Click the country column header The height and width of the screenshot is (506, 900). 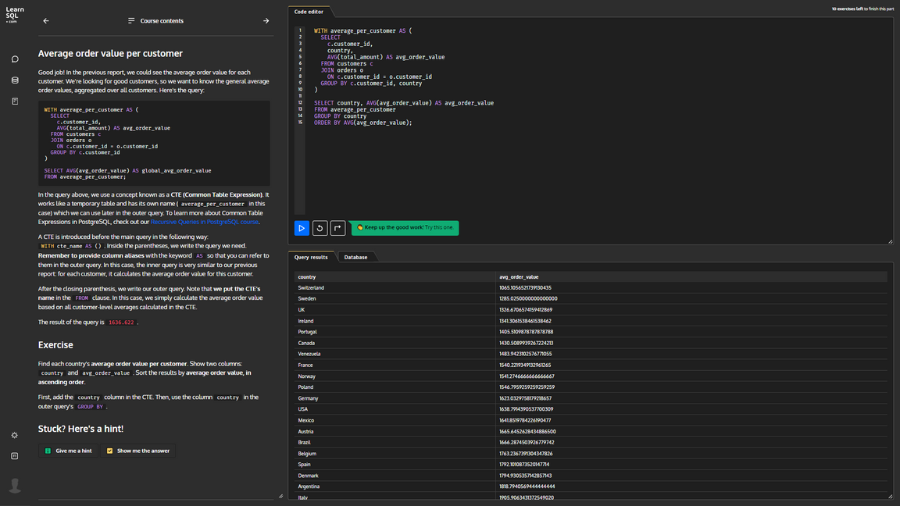[x=394, y=277]
